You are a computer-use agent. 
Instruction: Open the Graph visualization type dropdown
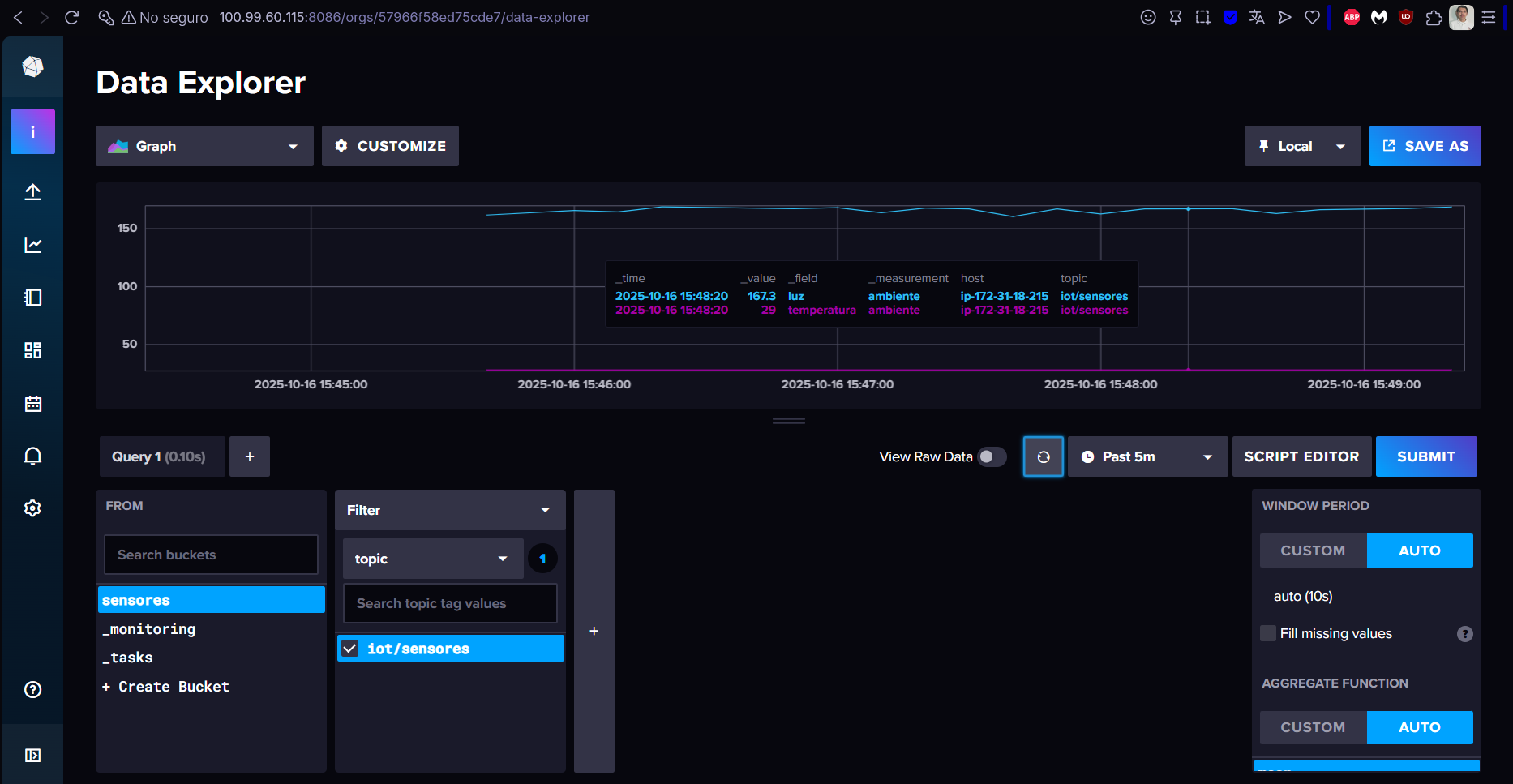pyautogui.click(x=204, y=146)
